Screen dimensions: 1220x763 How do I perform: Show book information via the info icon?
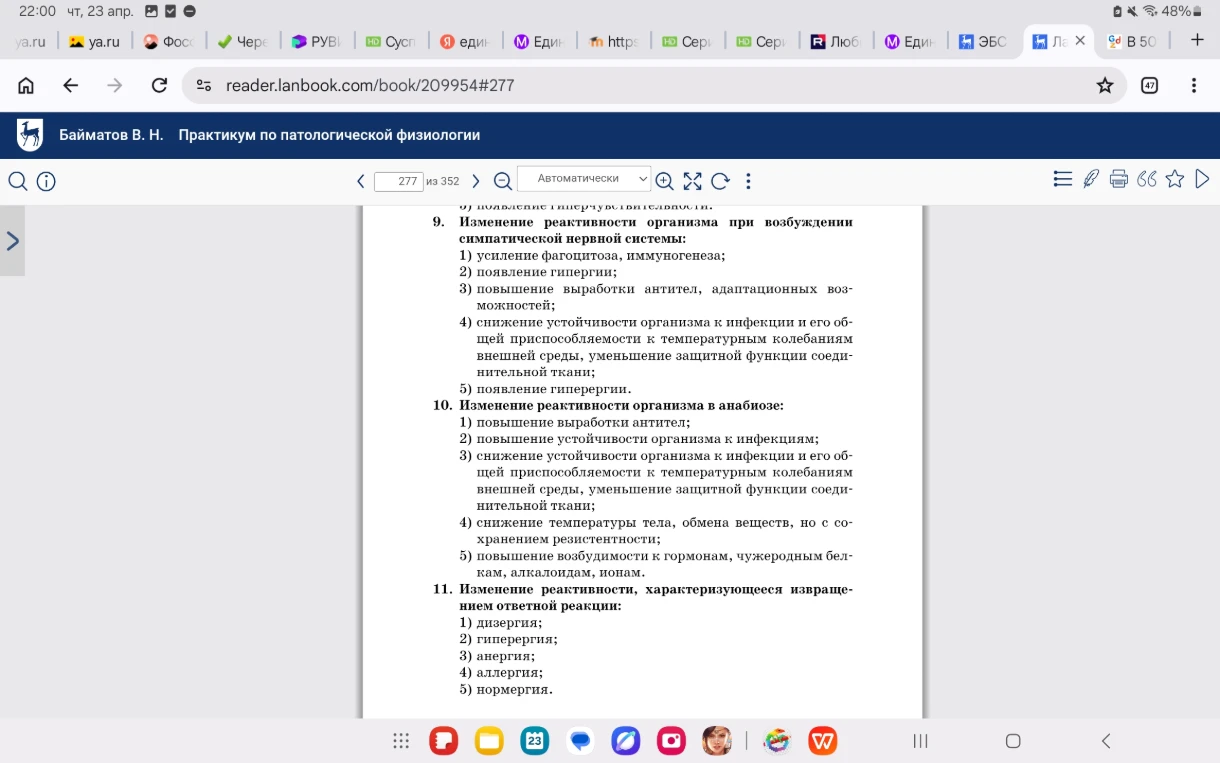(x=46, y=181)
